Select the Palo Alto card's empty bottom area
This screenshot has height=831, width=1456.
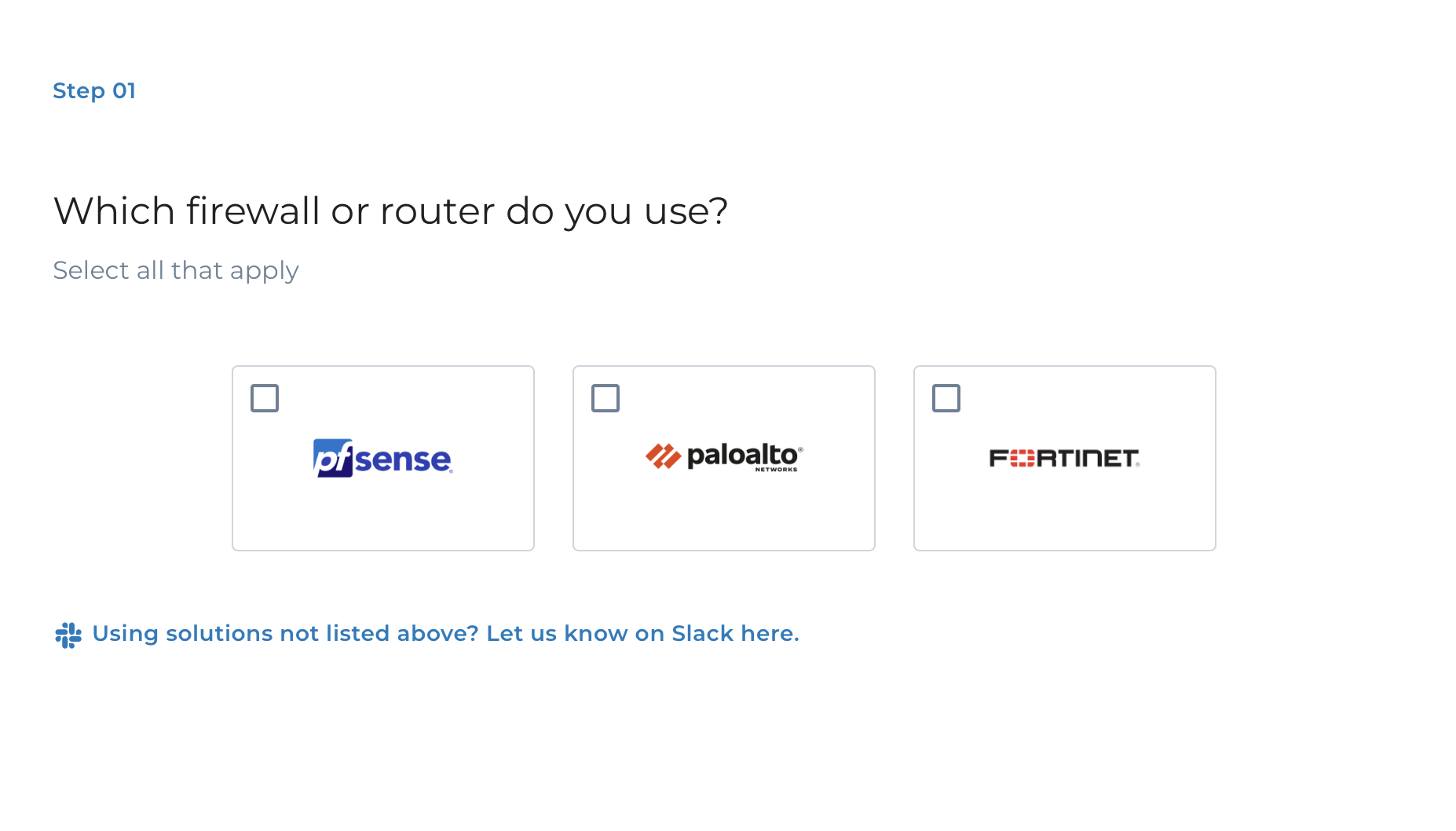724,518
